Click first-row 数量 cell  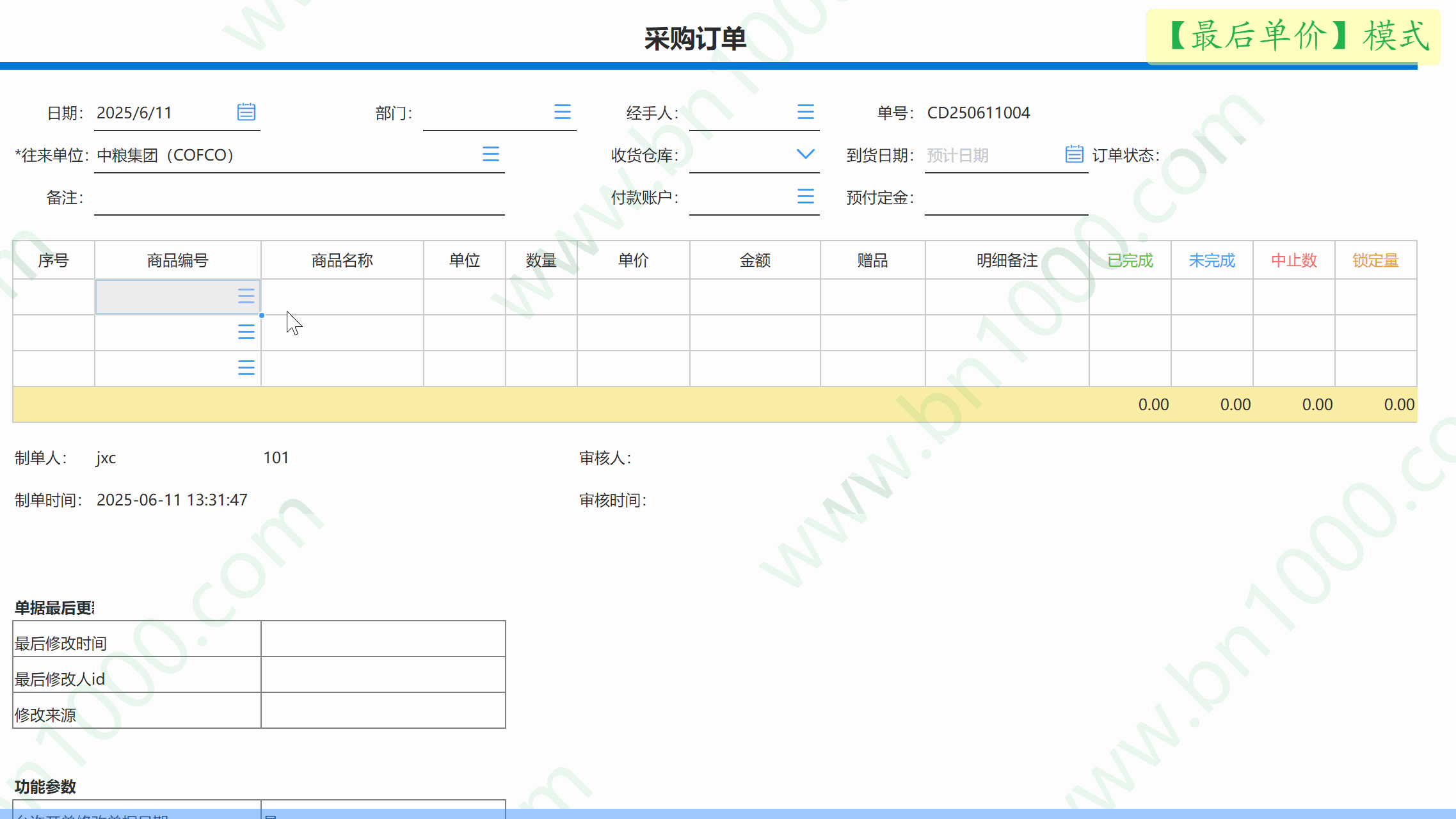tap(541, 297)
